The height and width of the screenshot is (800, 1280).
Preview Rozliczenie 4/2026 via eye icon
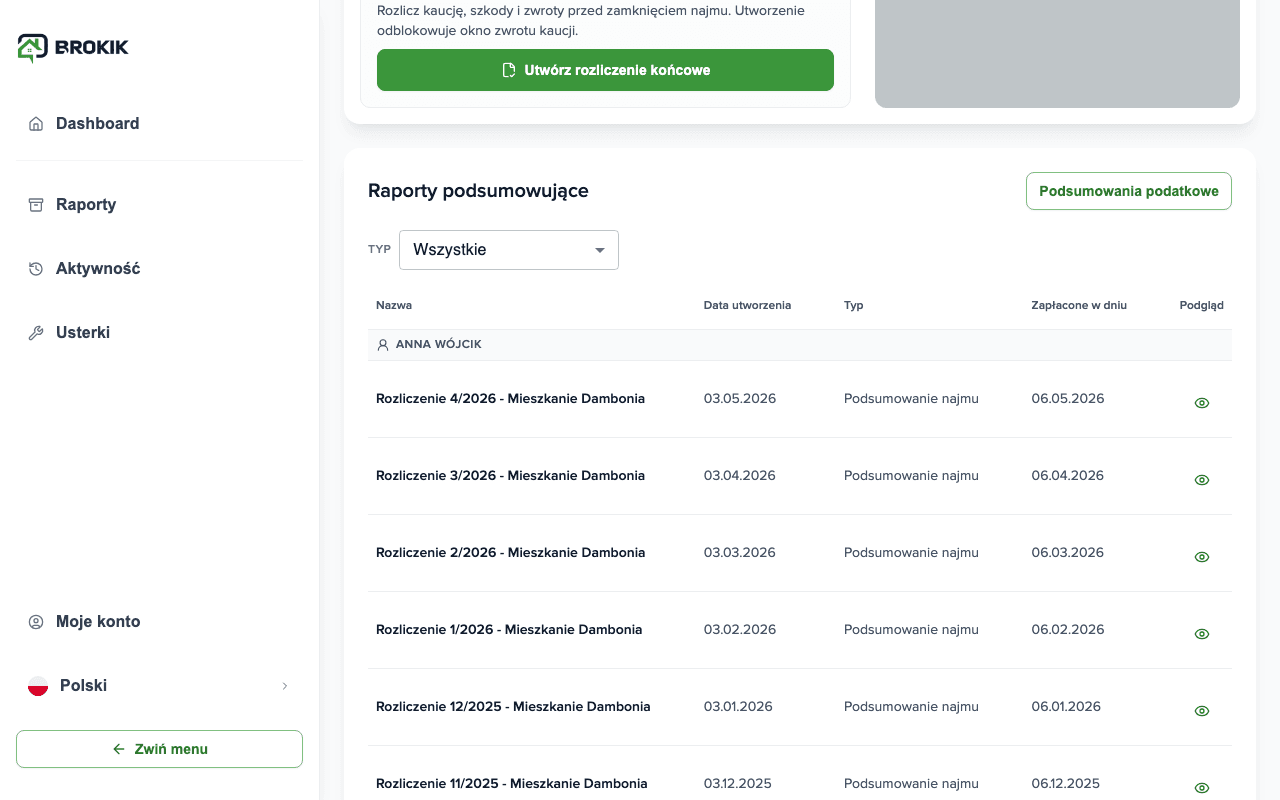click(x=1202, y=403)
